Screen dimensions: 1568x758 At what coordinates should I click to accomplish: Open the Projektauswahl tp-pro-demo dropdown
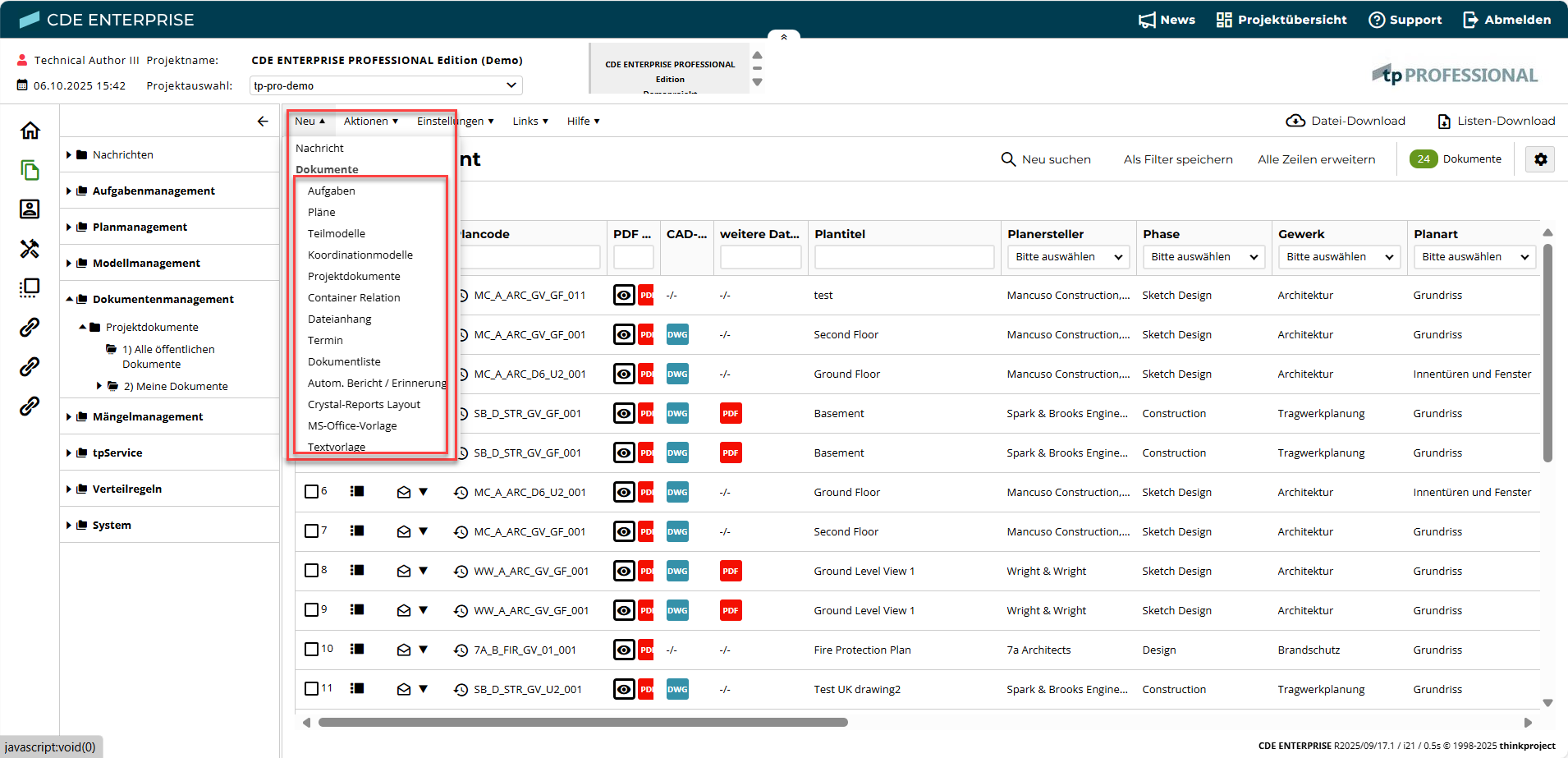coord(386,85)
